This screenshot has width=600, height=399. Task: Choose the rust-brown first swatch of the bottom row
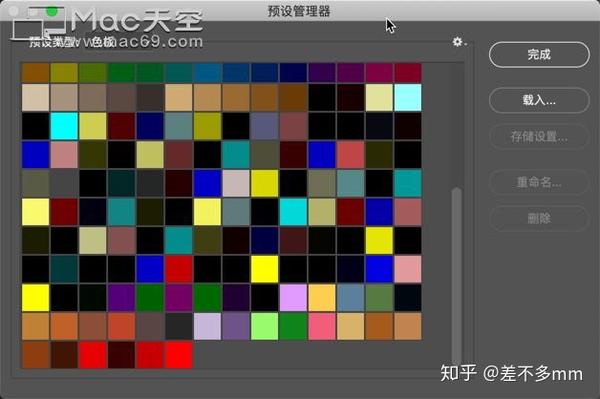coord(36,355)
